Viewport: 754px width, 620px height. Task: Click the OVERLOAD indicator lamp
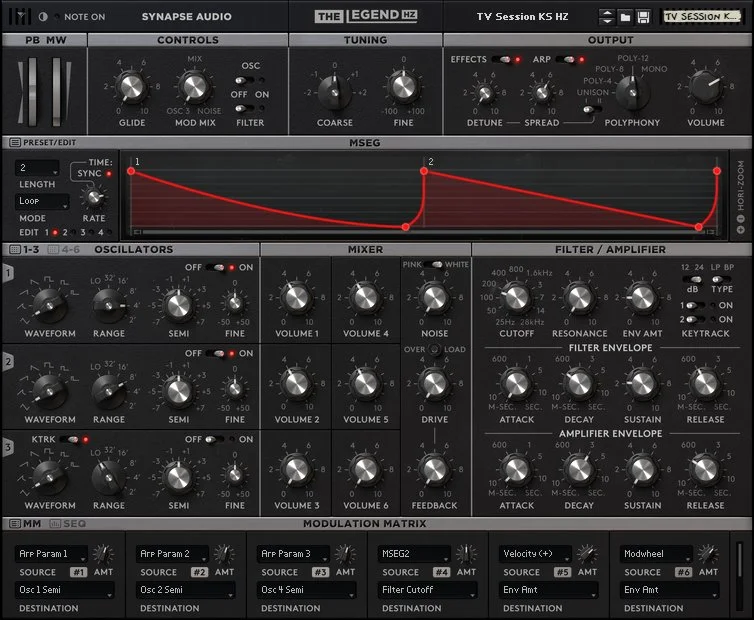click(435, 350)
